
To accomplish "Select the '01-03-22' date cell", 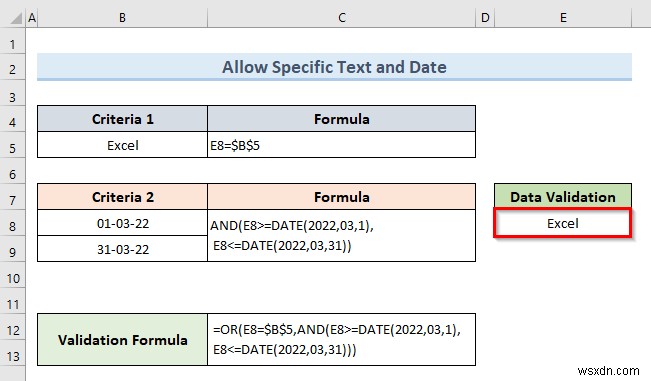I will coord(122,223).
